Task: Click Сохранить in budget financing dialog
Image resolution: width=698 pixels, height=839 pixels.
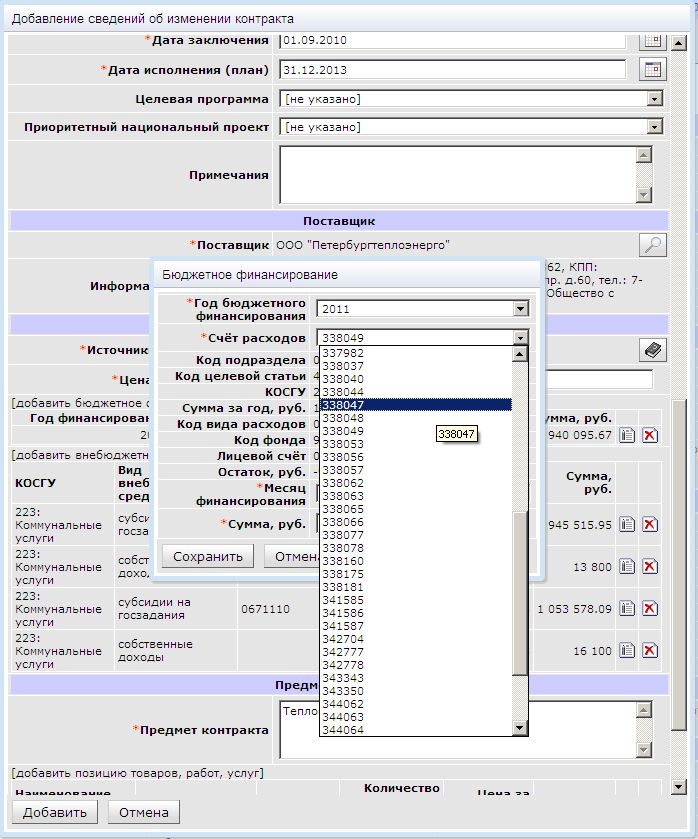Action: (208, 556)
